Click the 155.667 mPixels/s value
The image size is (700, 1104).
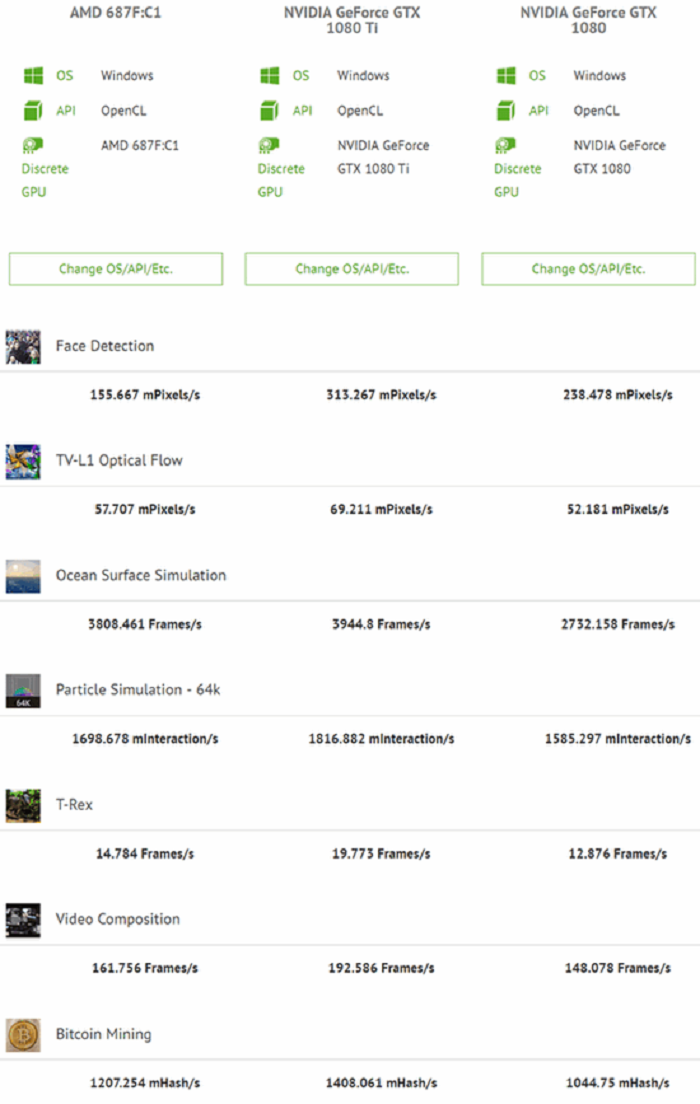(144, 395)
